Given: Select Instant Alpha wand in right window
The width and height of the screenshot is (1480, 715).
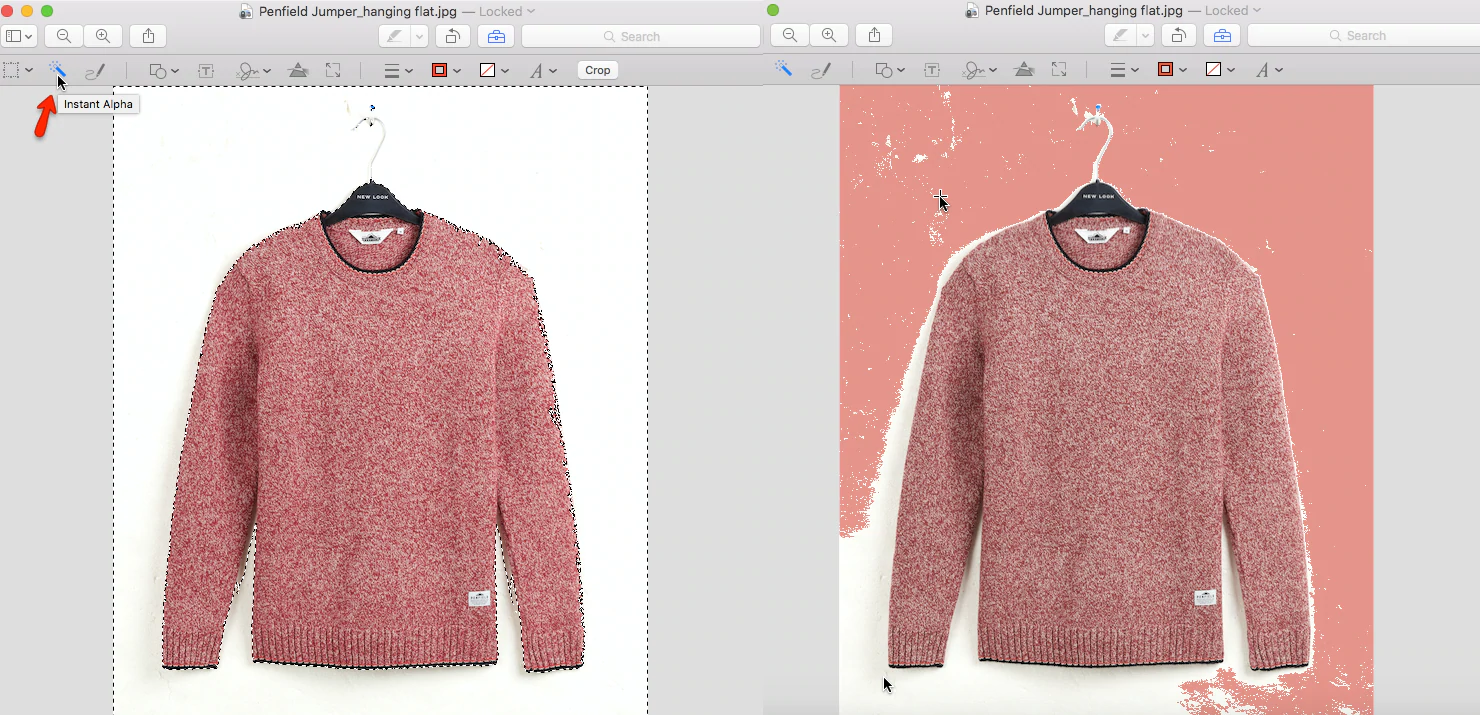Looking at the screenshot, I should tap(784, 70).
